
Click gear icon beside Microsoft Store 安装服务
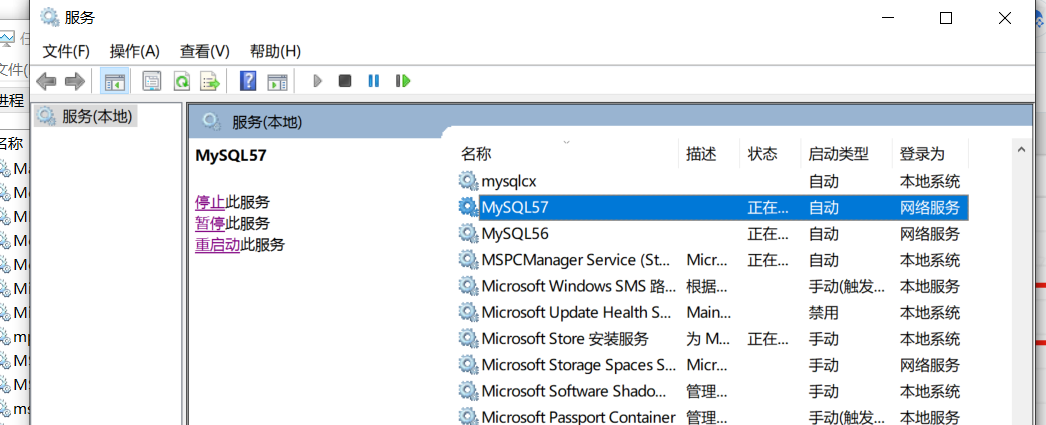coord(468,338)
